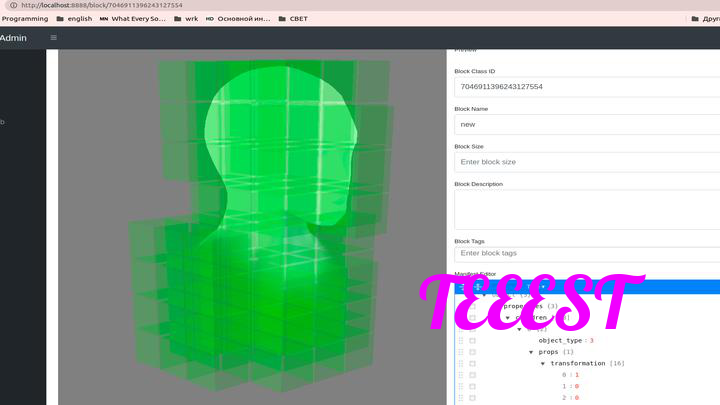720x405 pixels.
Task: Select the transformation key label
Action: click(578, 364)
